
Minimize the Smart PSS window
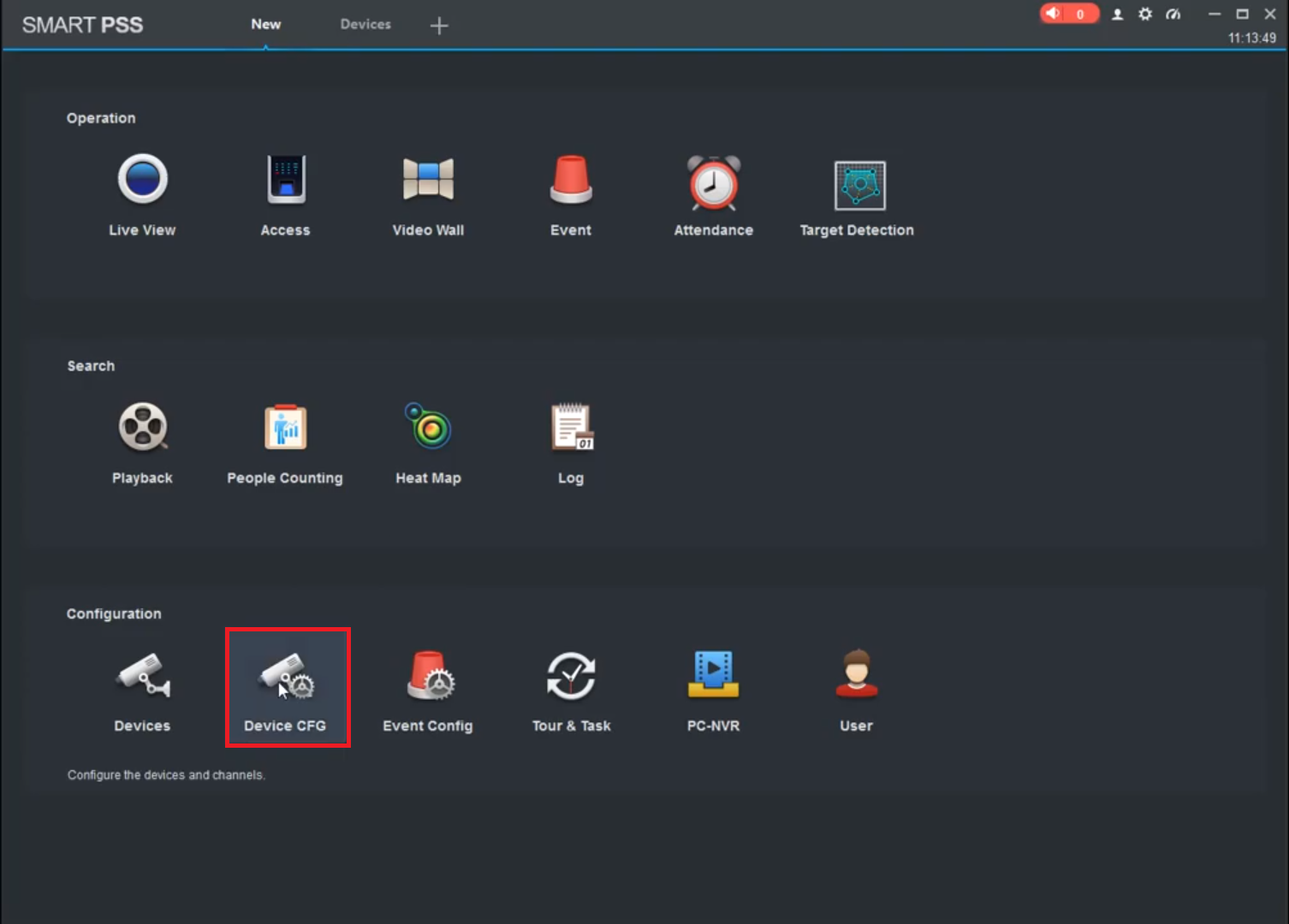click(1214, 14)
